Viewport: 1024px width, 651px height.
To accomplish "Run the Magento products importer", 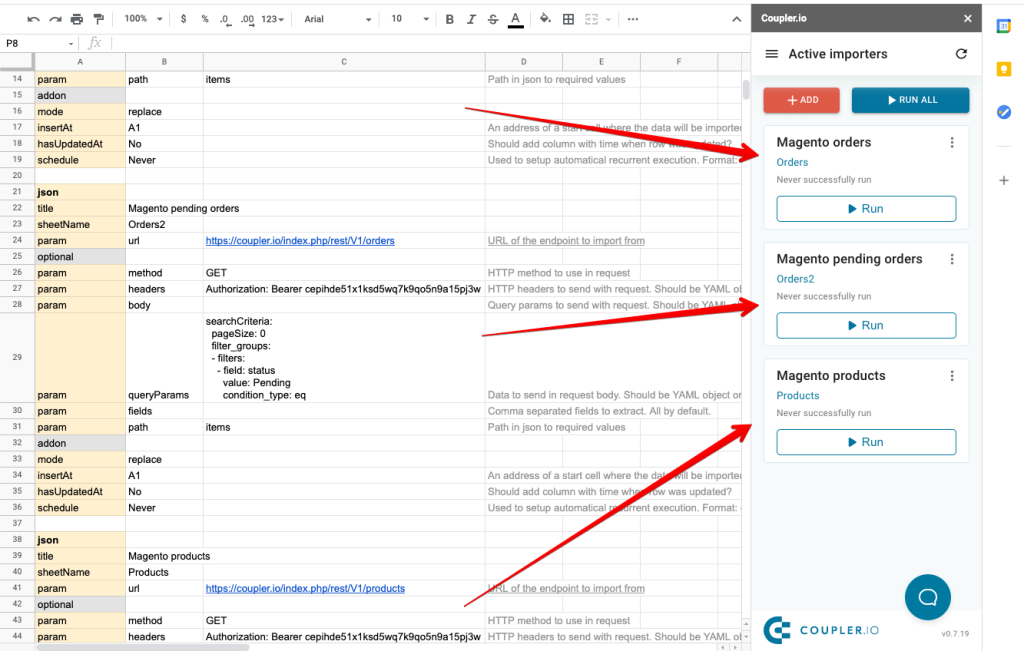I will (866, 442).
